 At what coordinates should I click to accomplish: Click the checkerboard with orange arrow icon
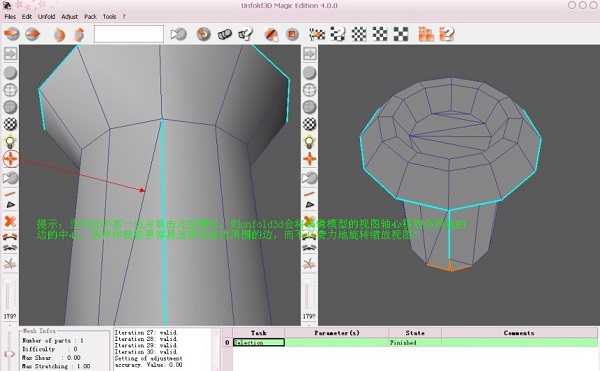click(x=317, y=34)
